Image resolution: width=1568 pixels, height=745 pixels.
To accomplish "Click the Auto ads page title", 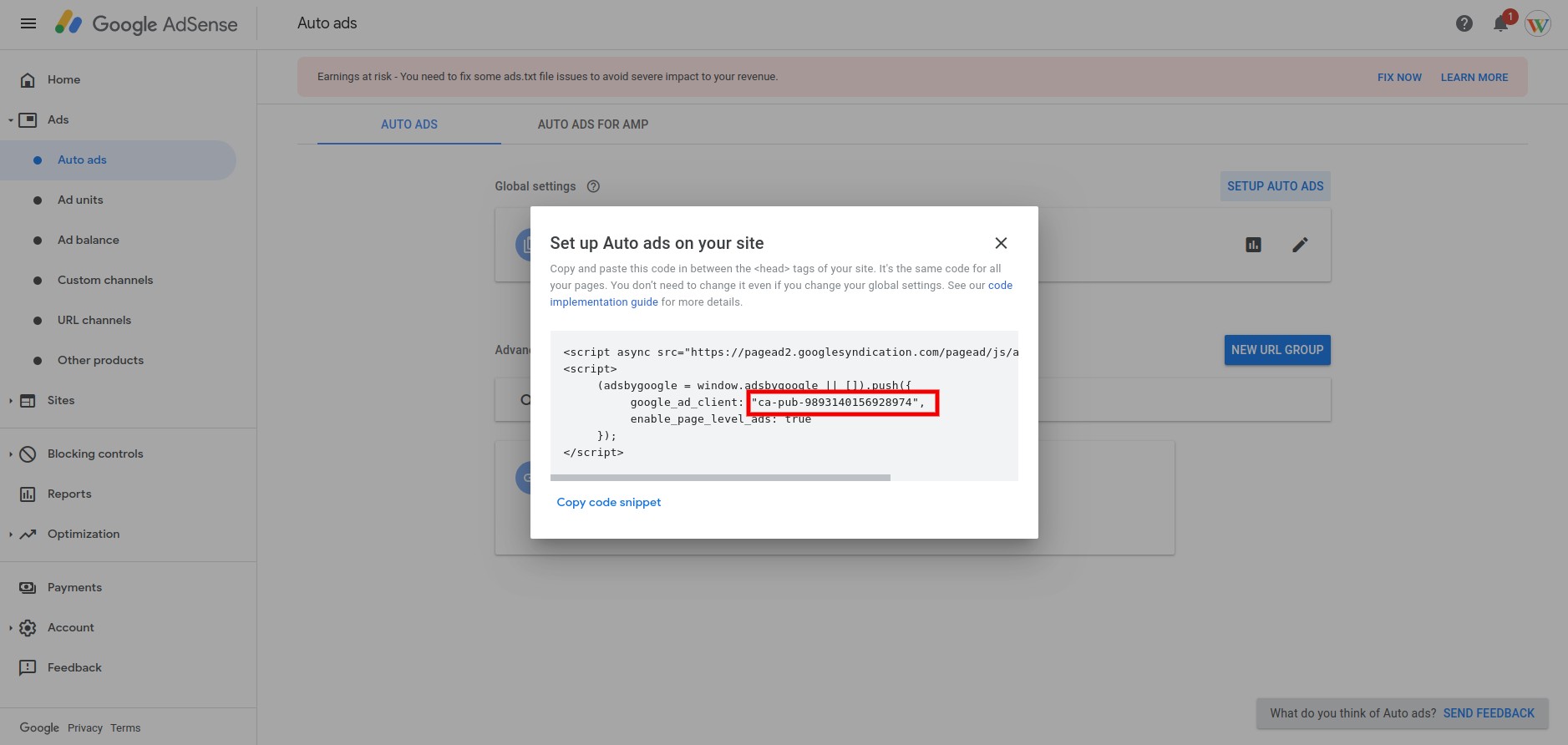I will pyautogui.click(x=327, y=23).
